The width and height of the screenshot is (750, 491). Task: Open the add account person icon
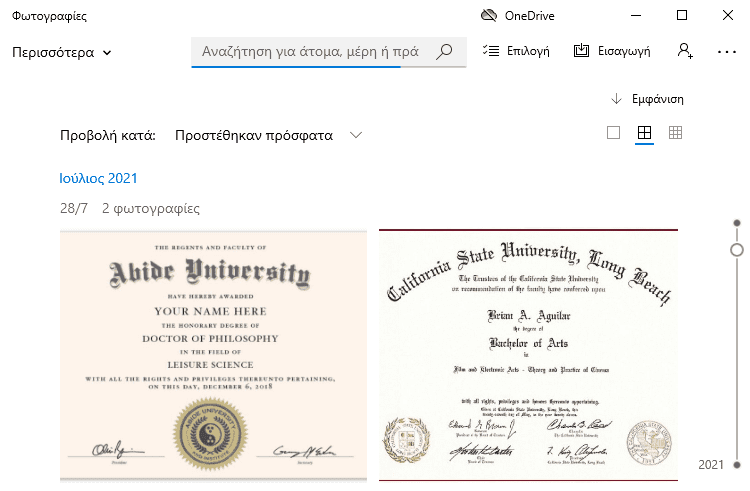pos(685,51)
